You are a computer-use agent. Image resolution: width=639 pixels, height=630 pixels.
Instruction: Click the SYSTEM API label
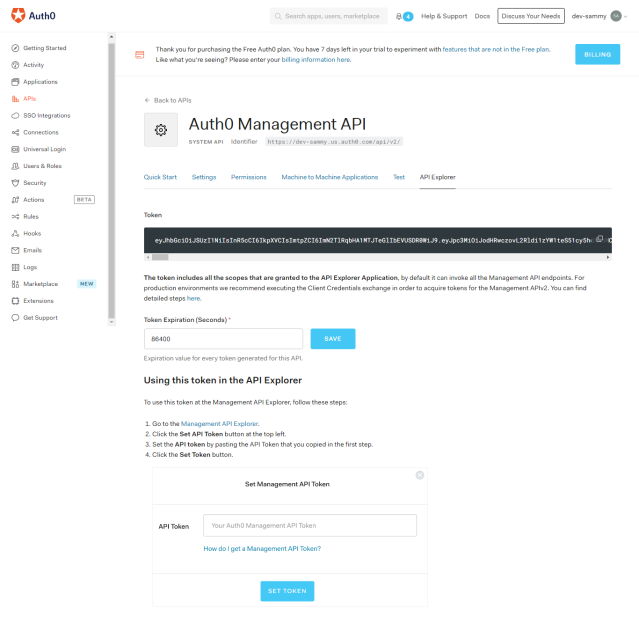(x=206, y=142)
